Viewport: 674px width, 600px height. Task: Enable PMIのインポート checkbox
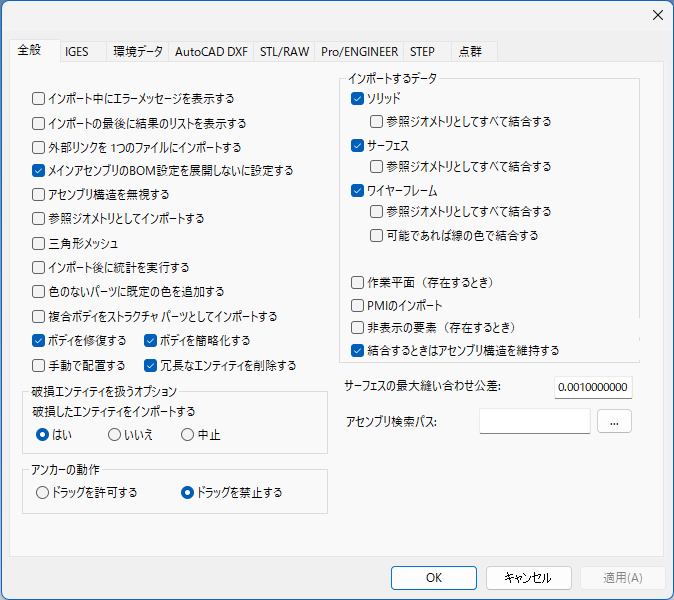tap(357, 306)
